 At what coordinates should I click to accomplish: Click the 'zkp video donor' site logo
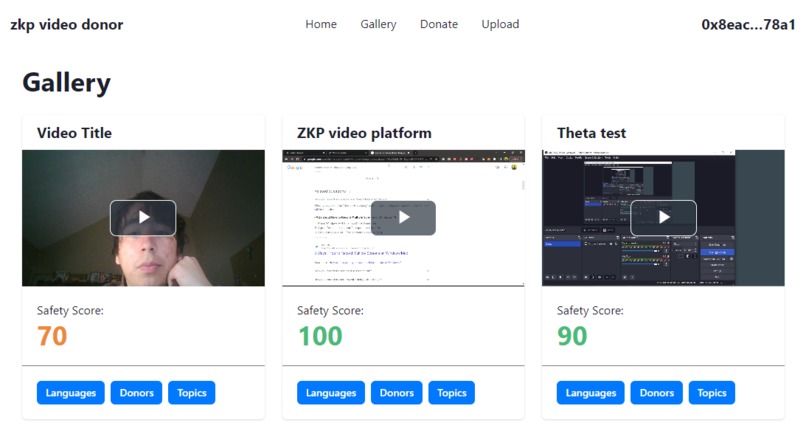tap(67, 24)
